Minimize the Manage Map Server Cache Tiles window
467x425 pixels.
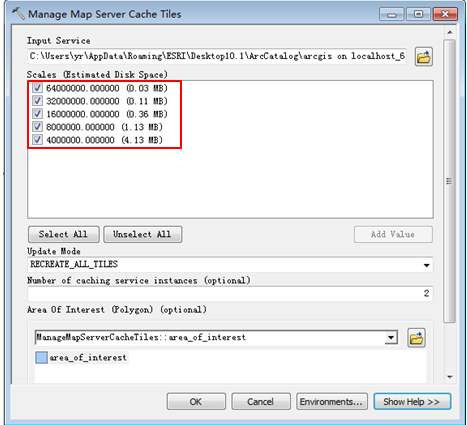(391, 14)
